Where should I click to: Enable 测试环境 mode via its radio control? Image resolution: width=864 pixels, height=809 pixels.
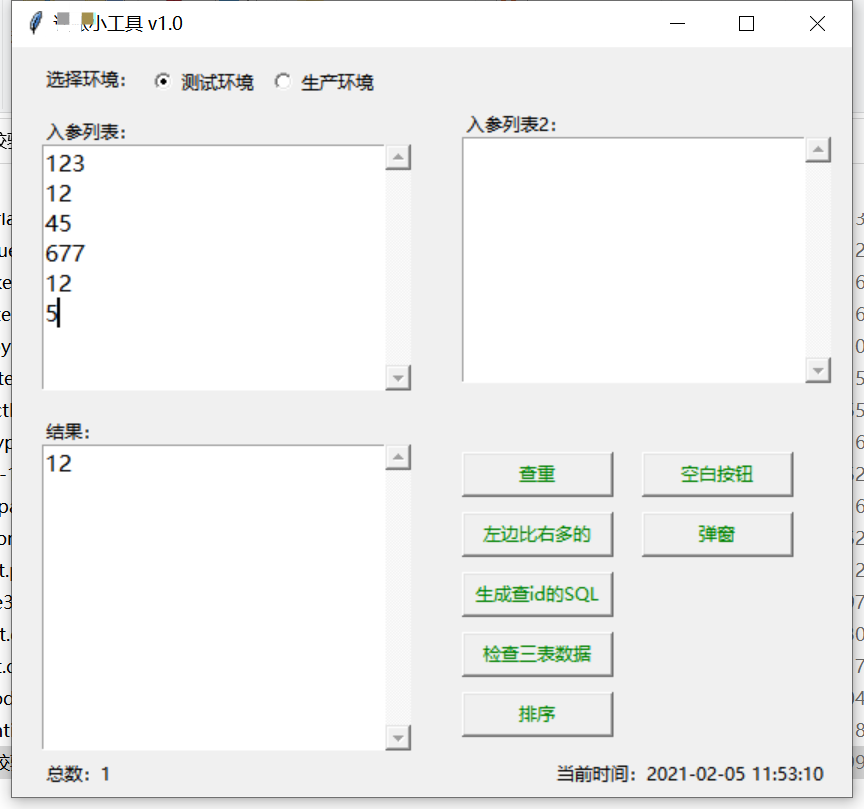coord(161,82)
